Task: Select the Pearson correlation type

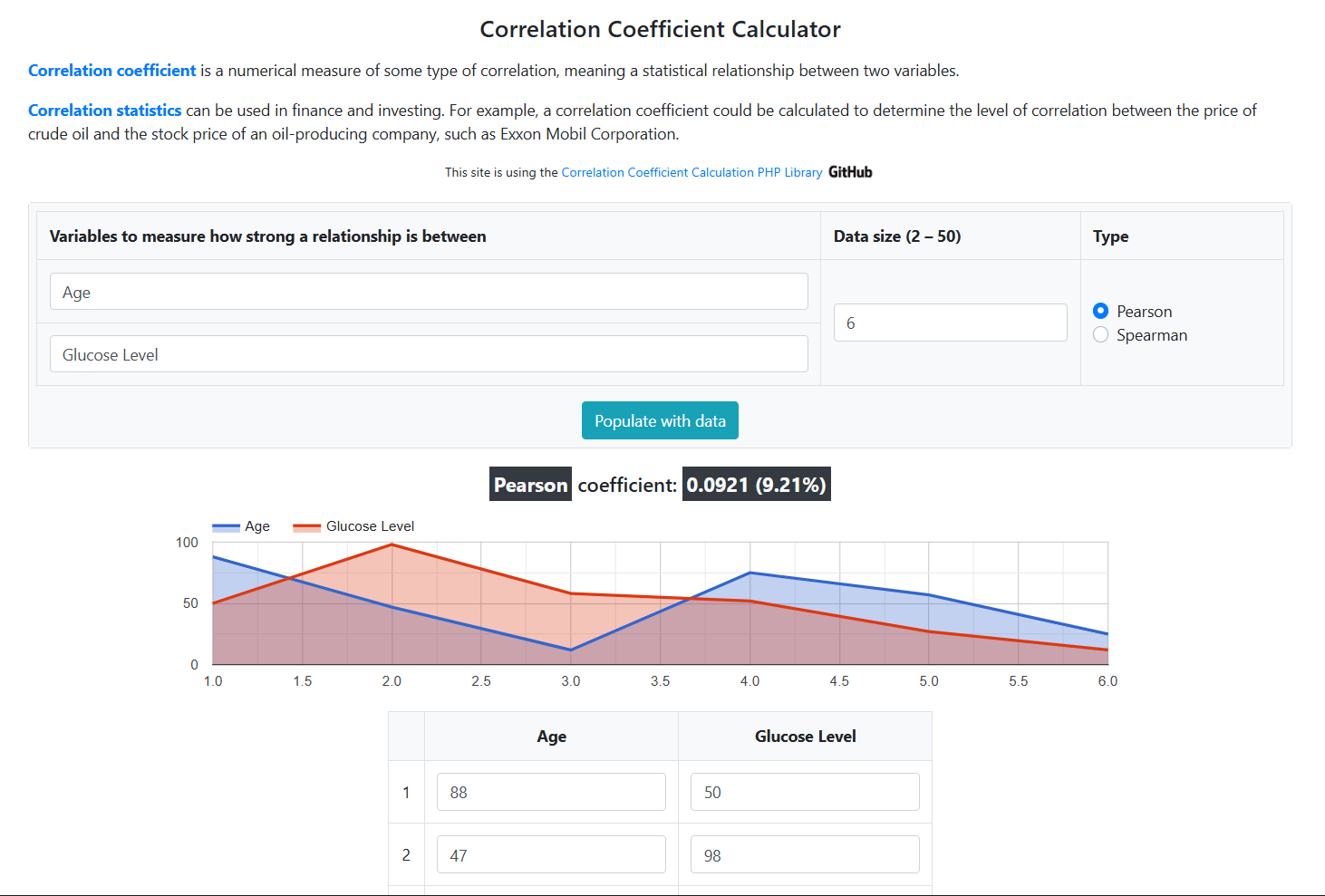Action: 1100,310
